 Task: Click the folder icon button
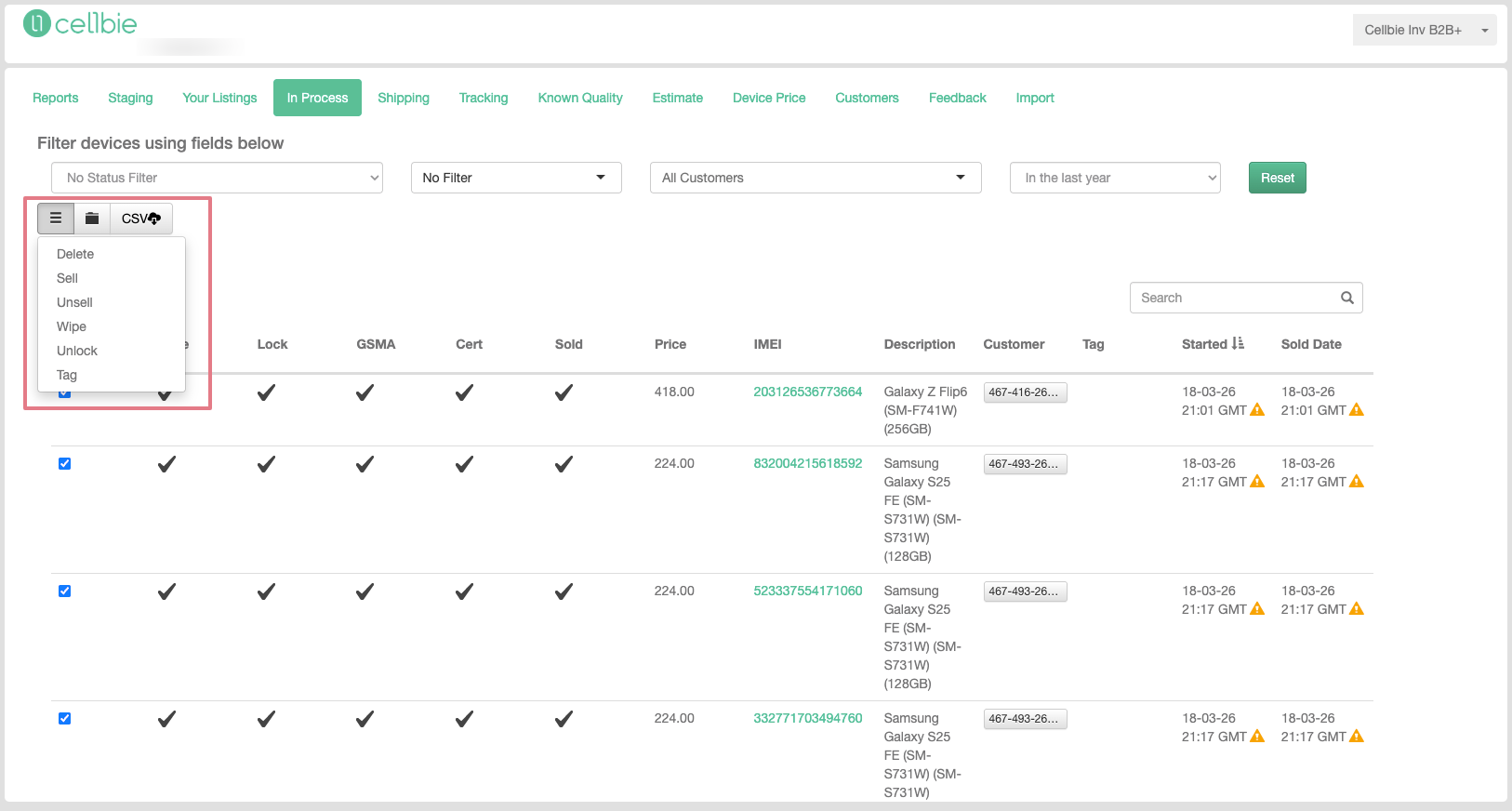(92, 219)
